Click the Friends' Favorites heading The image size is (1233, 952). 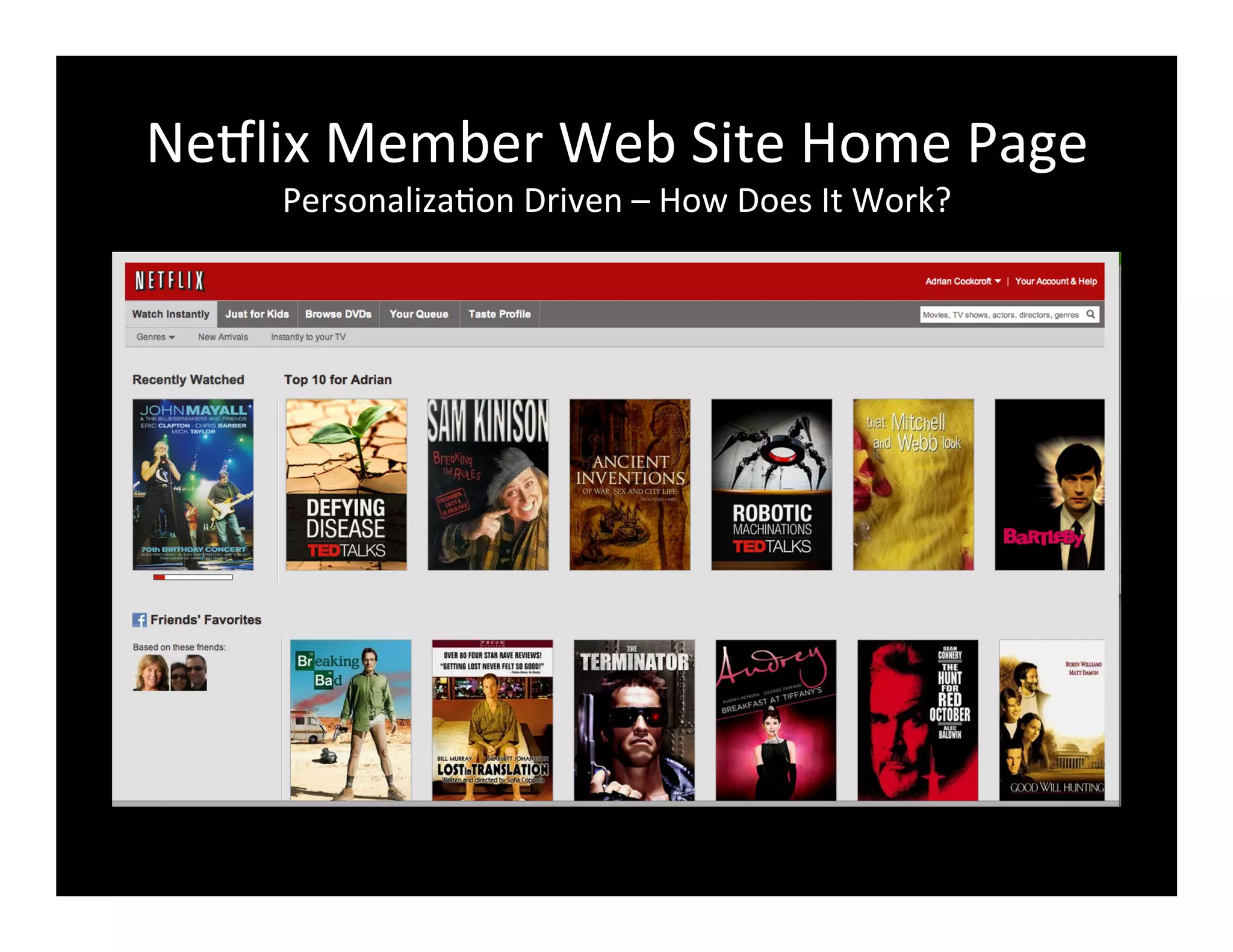point(206,620)
